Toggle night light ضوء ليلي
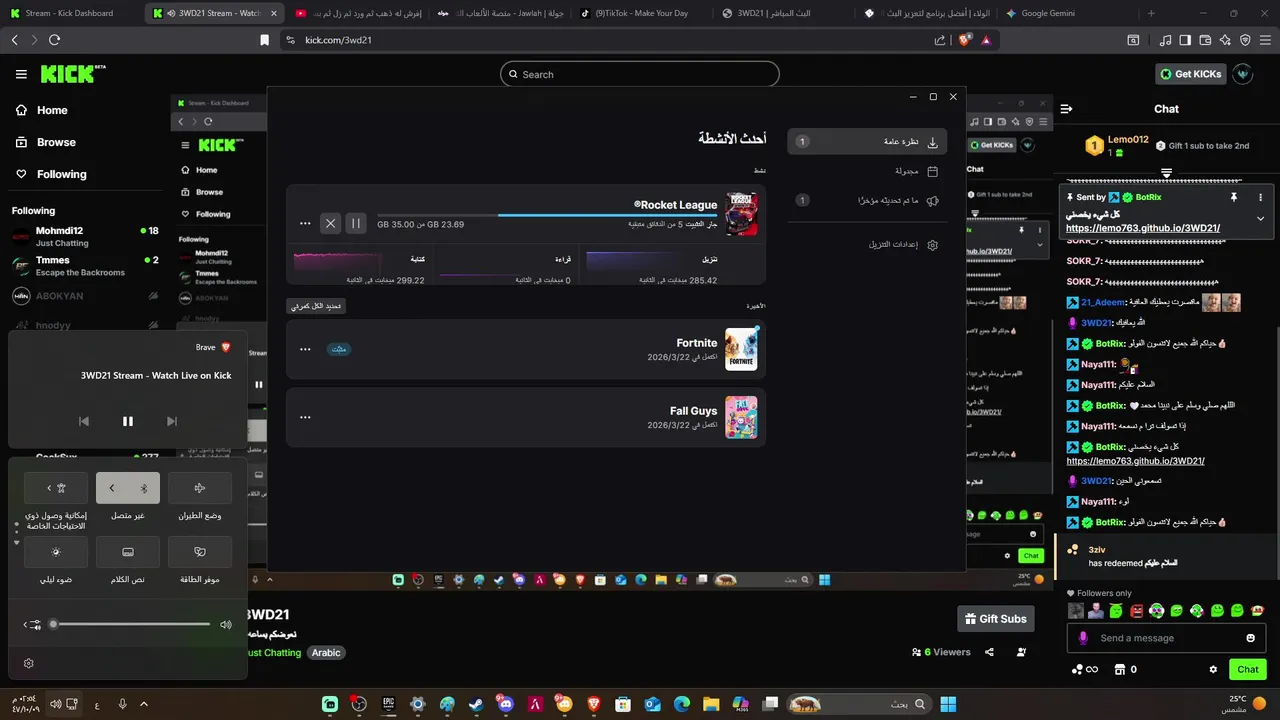 tap(56, 552)
